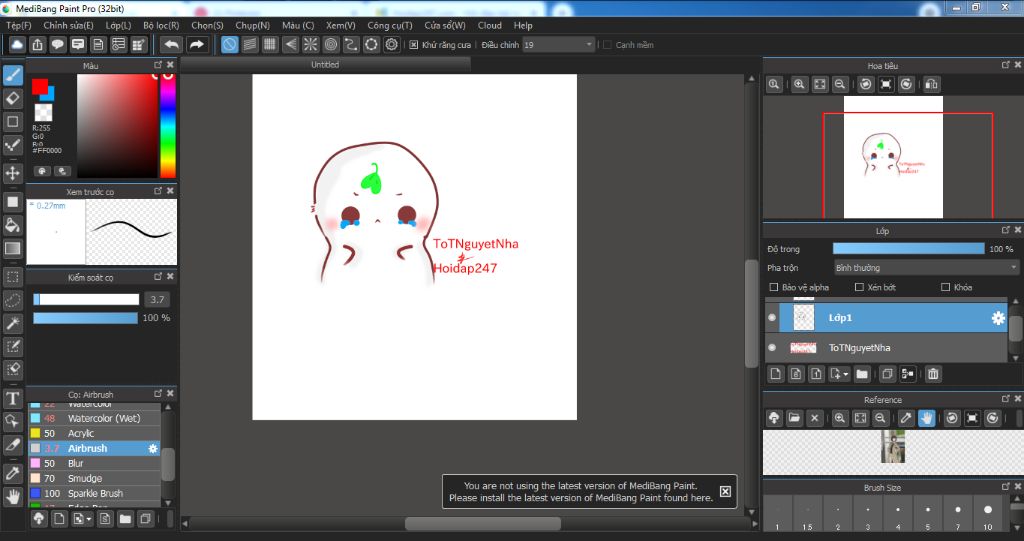Click the Undo arrow
The width and height of the screenshot is (1024, 541).
click(171, 44)
